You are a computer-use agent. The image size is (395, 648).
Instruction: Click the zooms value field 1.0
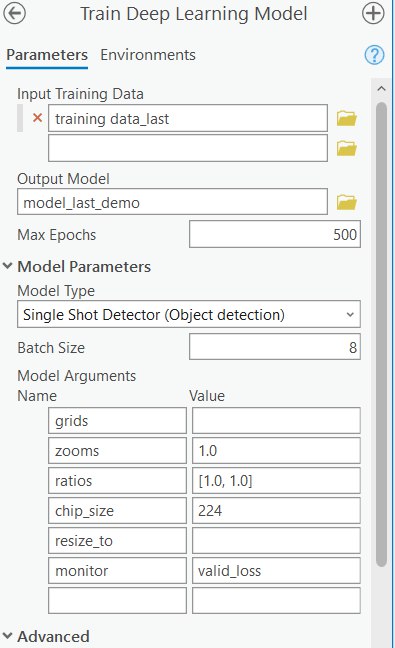[x=276, y=450]
